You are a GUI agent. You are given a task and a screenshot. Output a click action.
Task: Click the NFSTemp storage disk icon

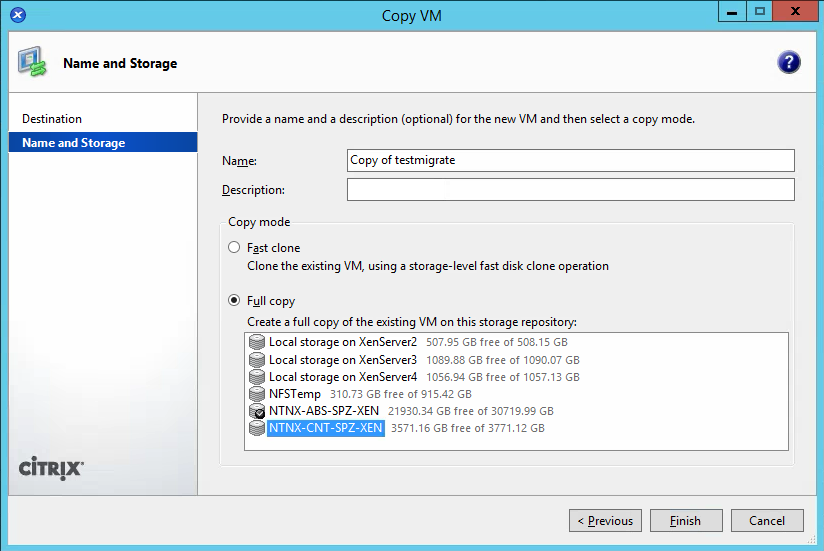coord(257,394)
